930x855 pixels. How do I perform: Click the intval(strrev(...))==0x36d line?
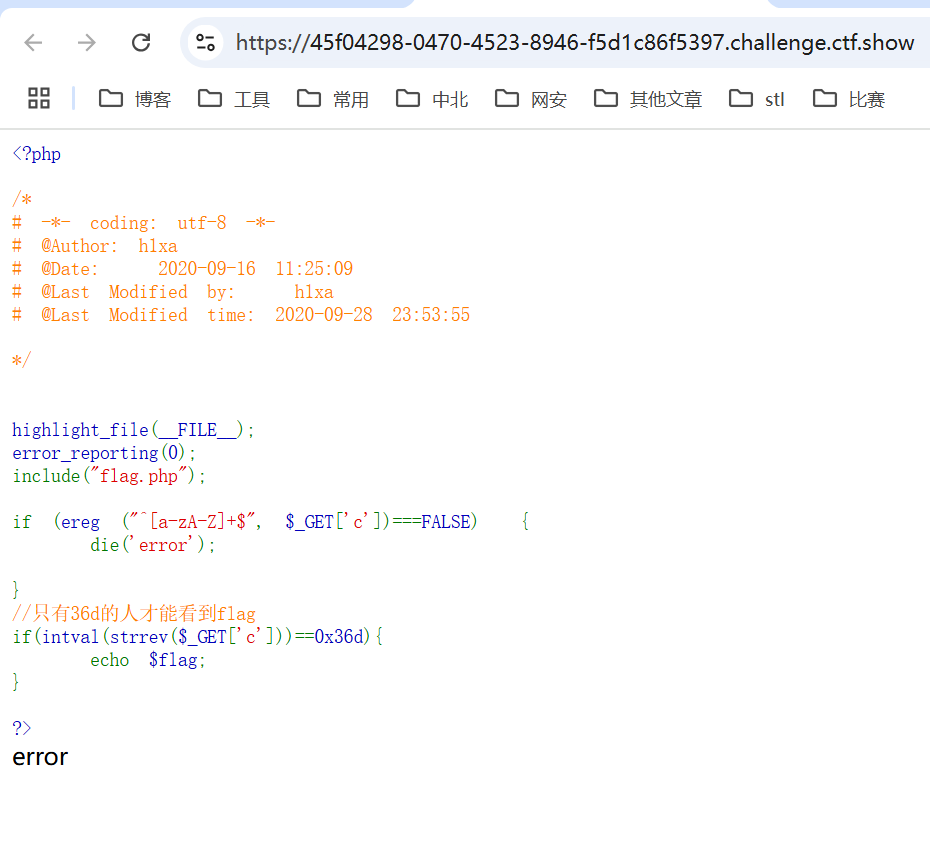coord(198,637)
